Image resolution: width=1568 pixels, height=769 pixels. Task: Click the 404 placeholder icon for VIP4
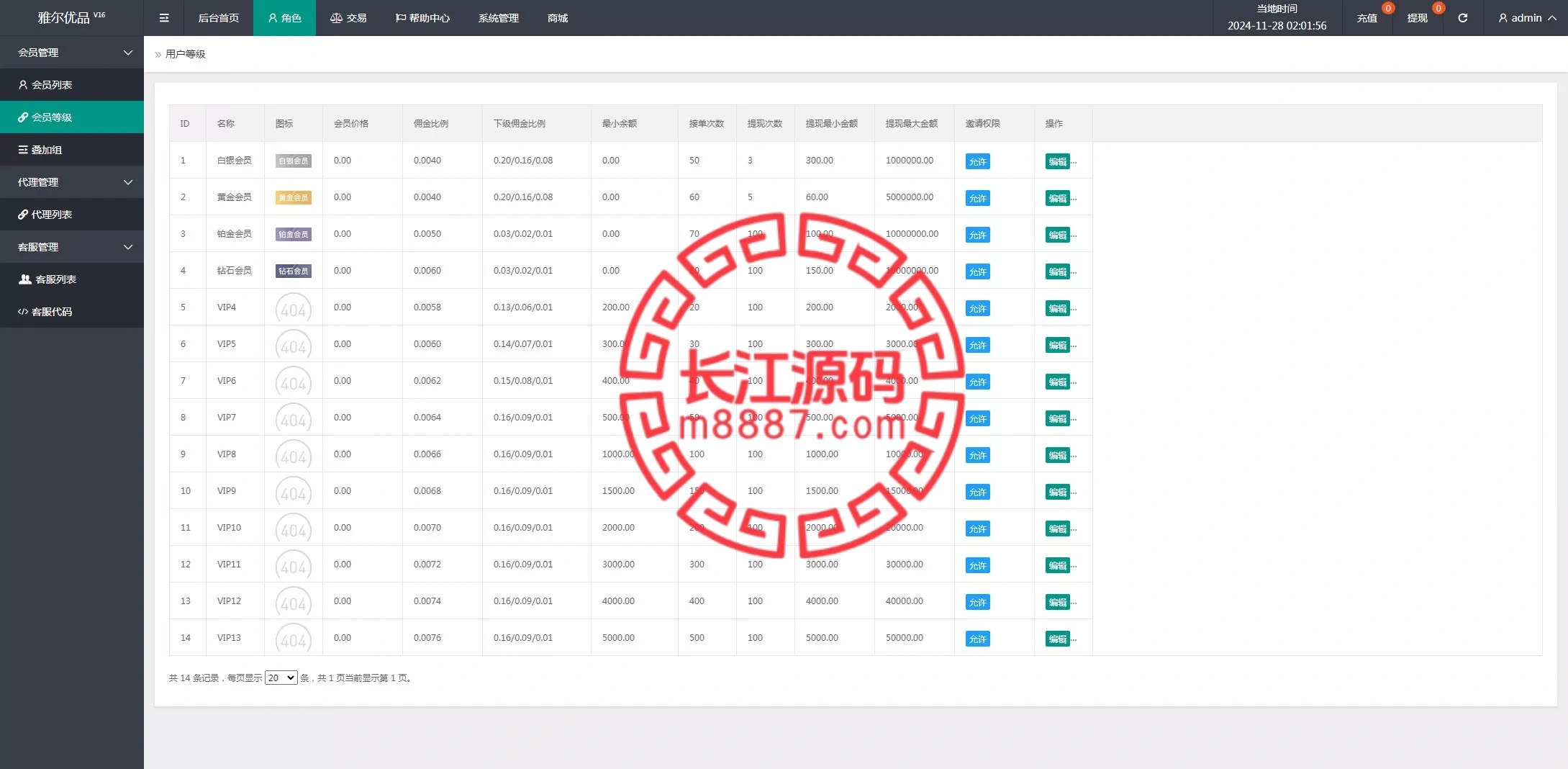coord(294,307)
